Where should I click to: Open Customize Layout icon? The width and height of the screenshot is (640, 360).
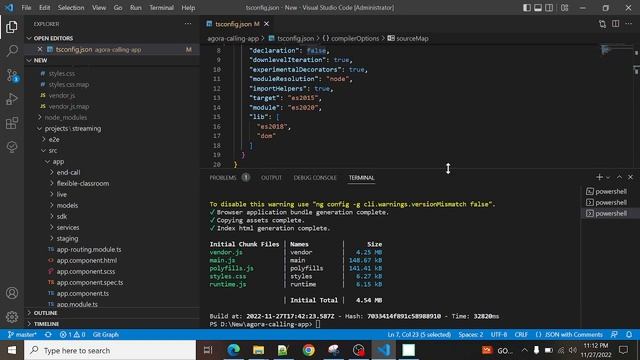click(x=564, y=8)
